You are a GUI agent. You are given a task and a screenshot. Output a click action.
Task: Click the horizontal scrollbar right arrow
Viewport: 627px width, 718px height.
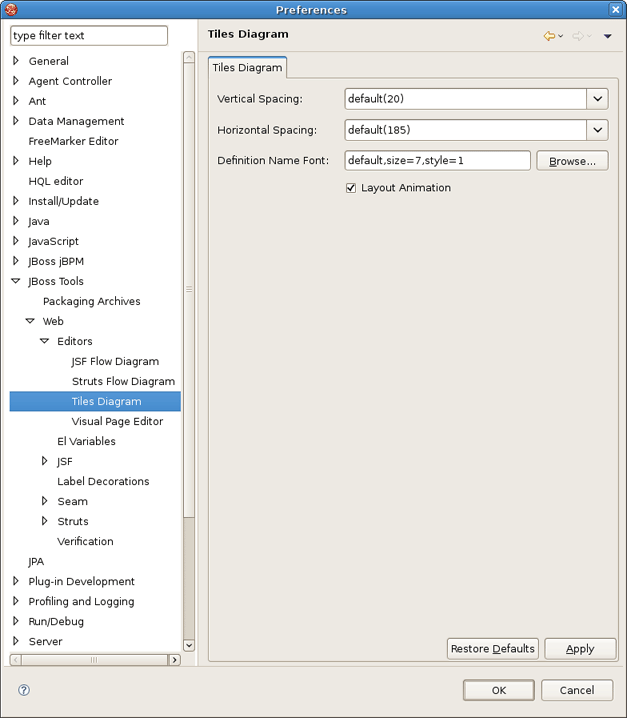pos(174,660)
